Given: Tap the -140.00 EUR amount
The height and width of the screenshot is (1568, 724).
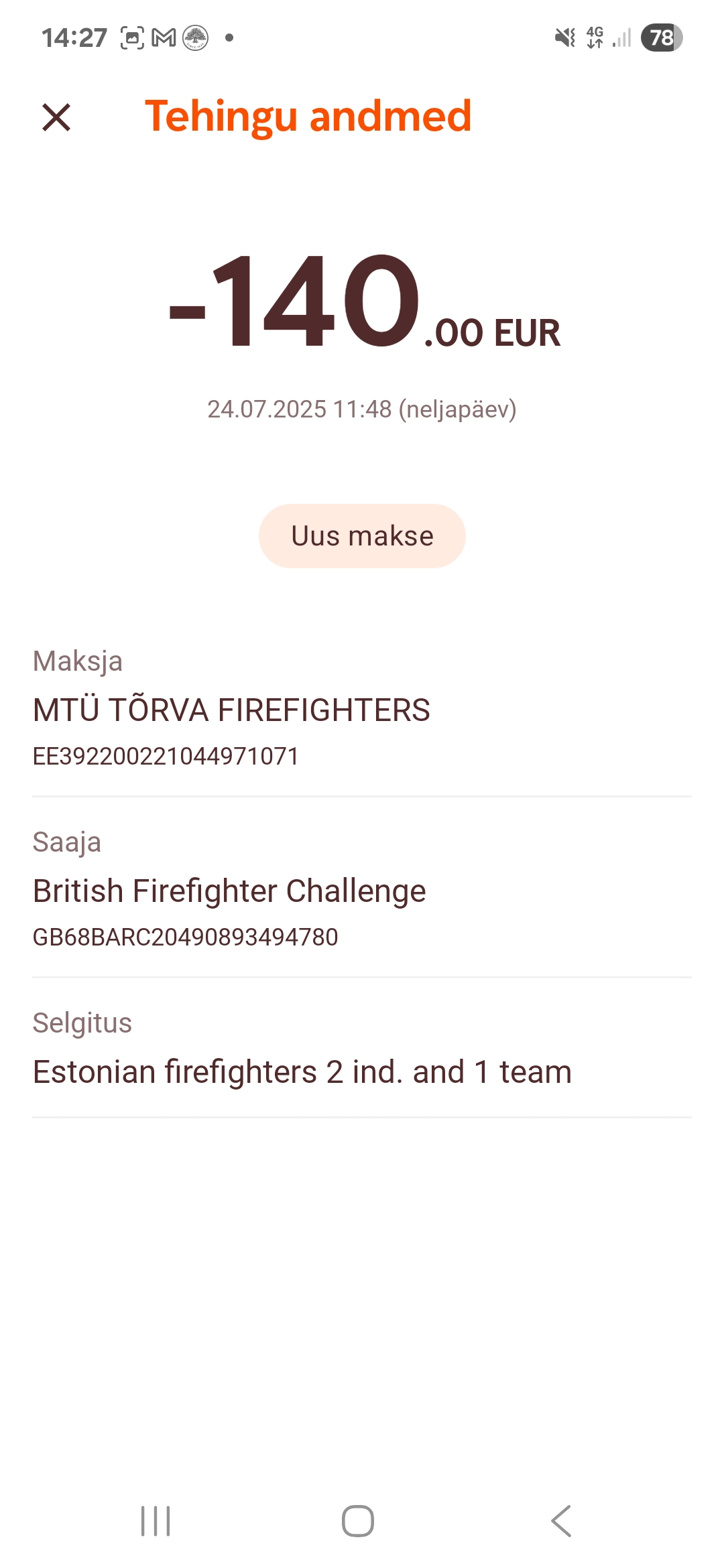Looking at the screenshot, I should click(364, 302).
